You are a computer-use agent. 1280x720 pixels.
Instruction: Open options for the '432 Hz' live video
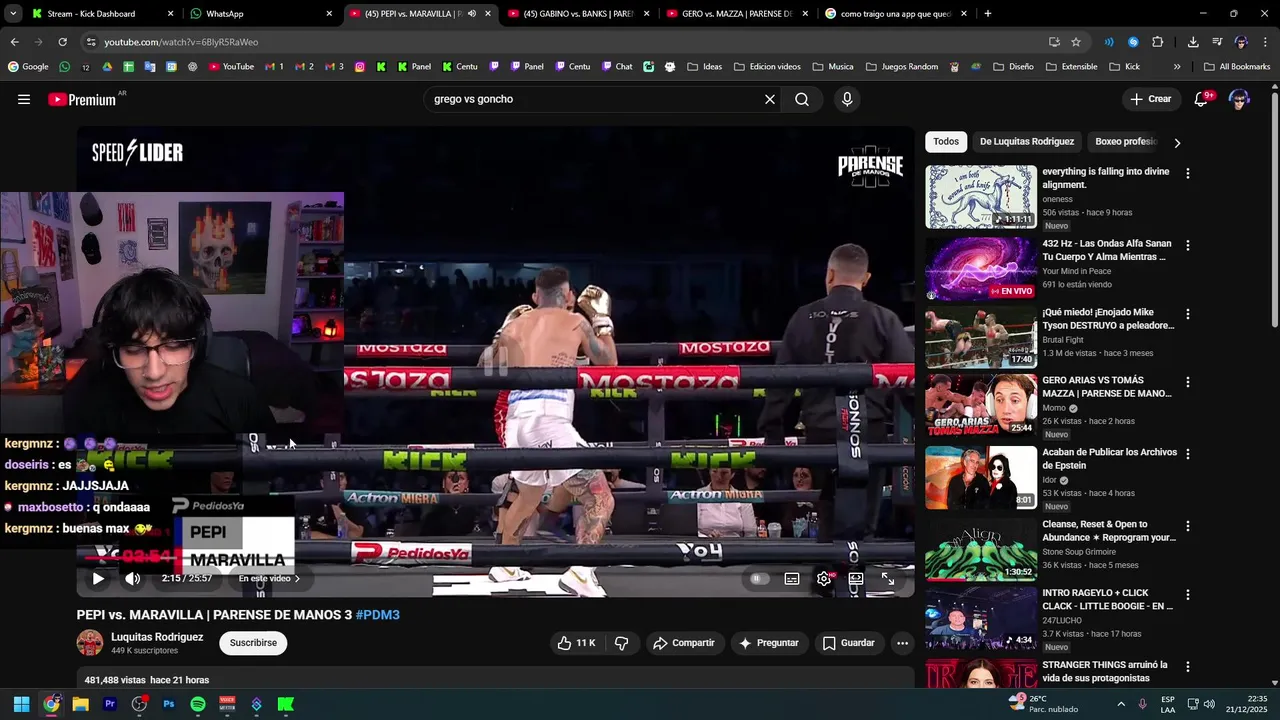1187,245
